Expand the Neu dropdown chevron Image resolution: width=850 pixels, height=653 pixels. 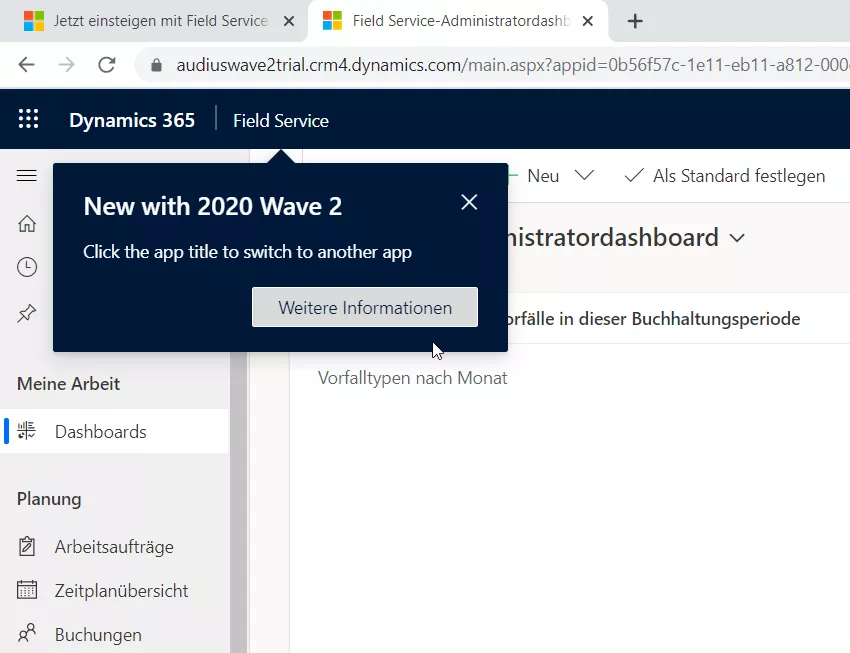[x=584, y=176]
